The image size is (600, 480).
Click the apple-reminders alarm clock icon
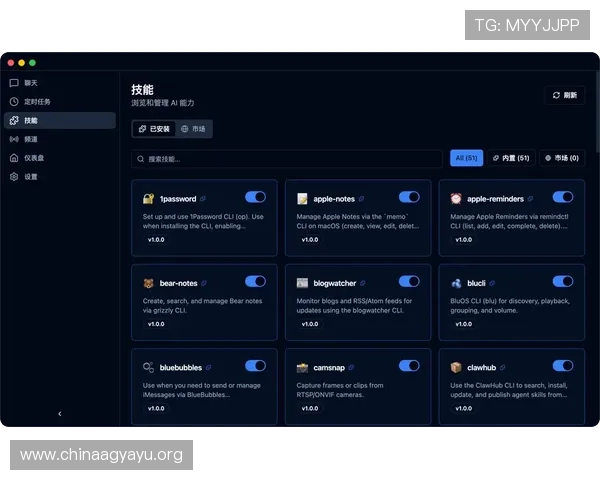tap(456, 198)
